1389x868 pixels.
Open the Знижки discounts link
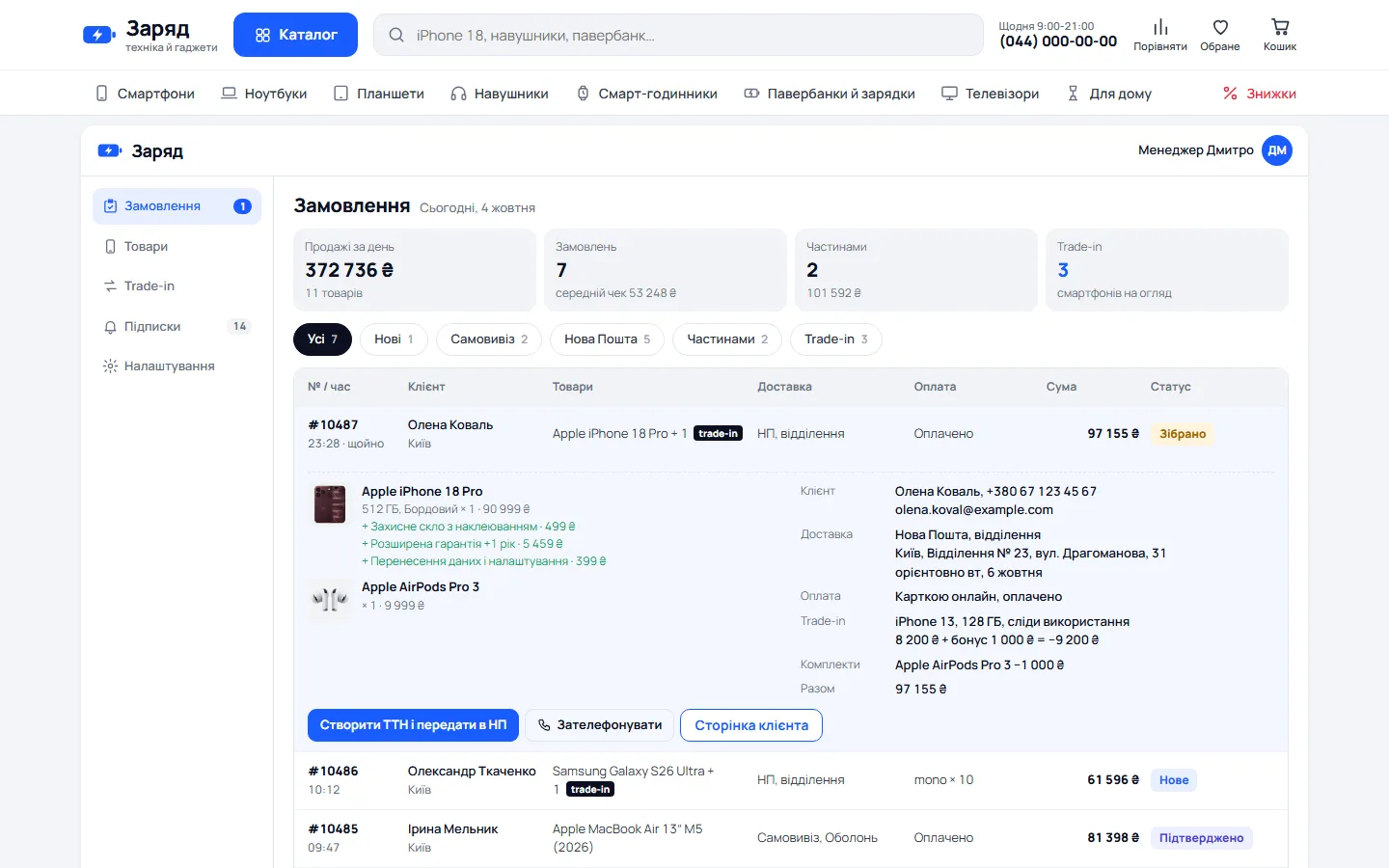[1259, 94]
